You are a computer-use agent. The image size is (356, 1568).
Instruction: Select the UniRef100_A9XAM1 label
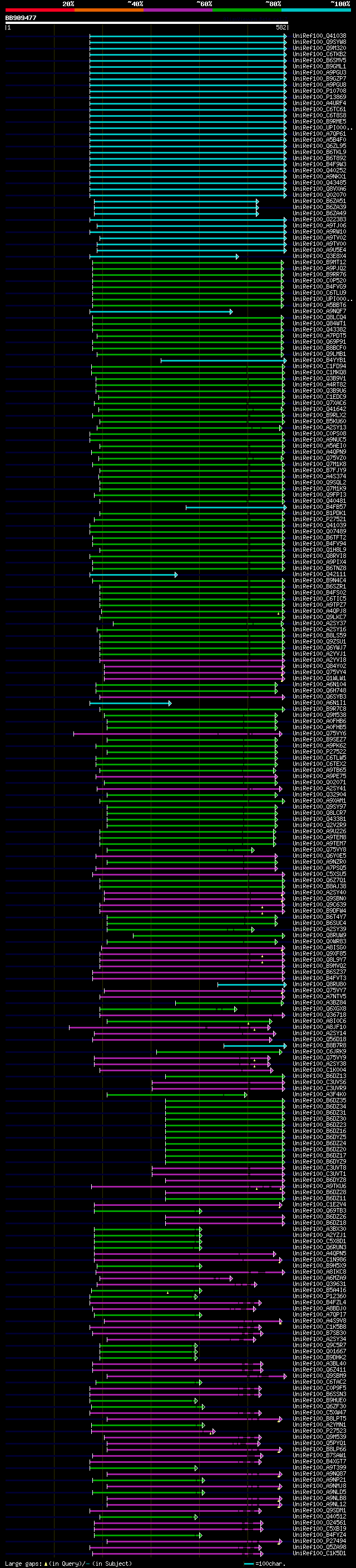point(319,801)
